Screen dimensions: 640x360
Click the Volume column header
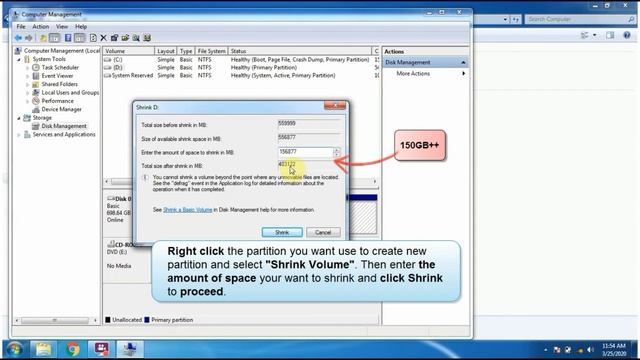pyautogui.click(x=129, y=51)
